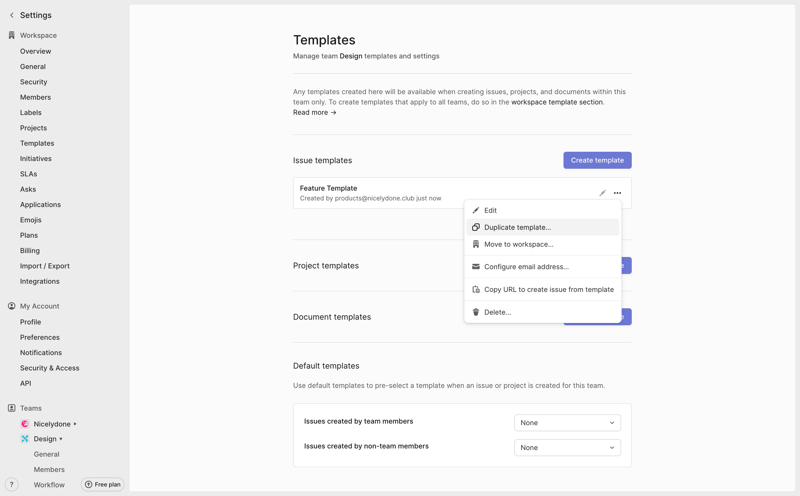800x496 pixels.
Task: Select Delete… from the context menu
Action: (543, 312)
